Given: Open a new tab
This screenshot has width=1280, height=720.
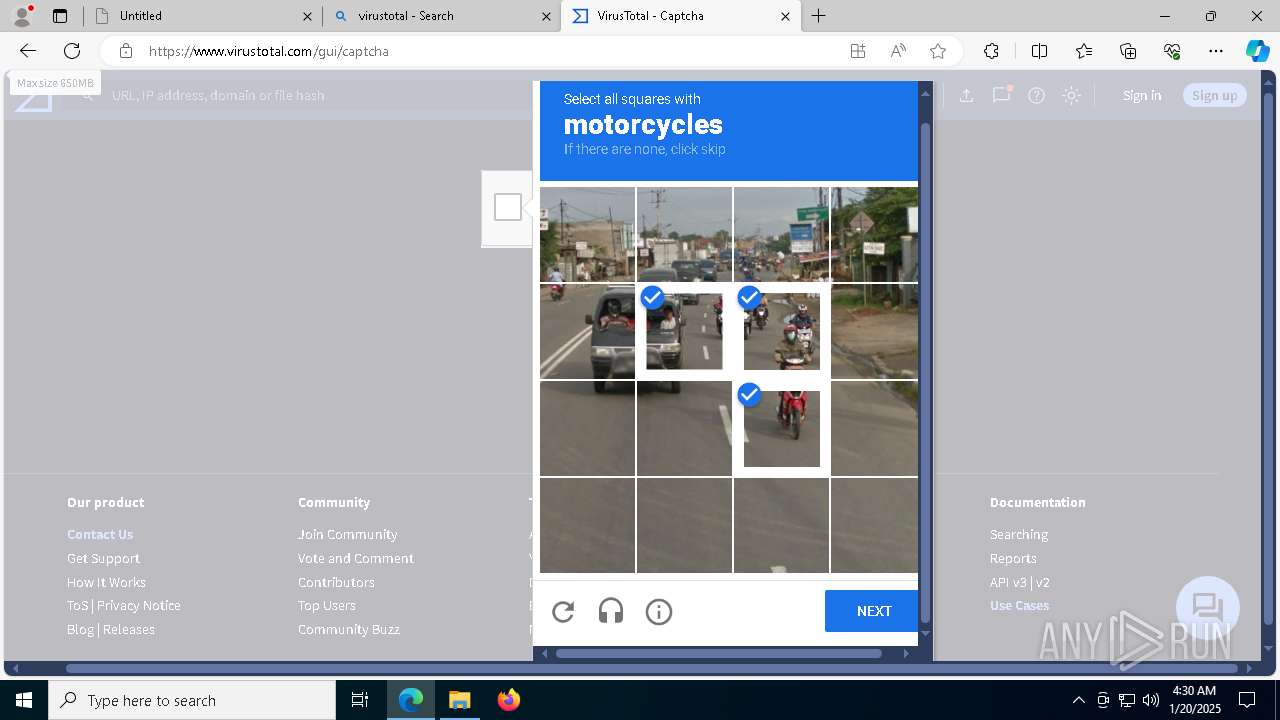Looking at the screenshot, I should (819, 16).
